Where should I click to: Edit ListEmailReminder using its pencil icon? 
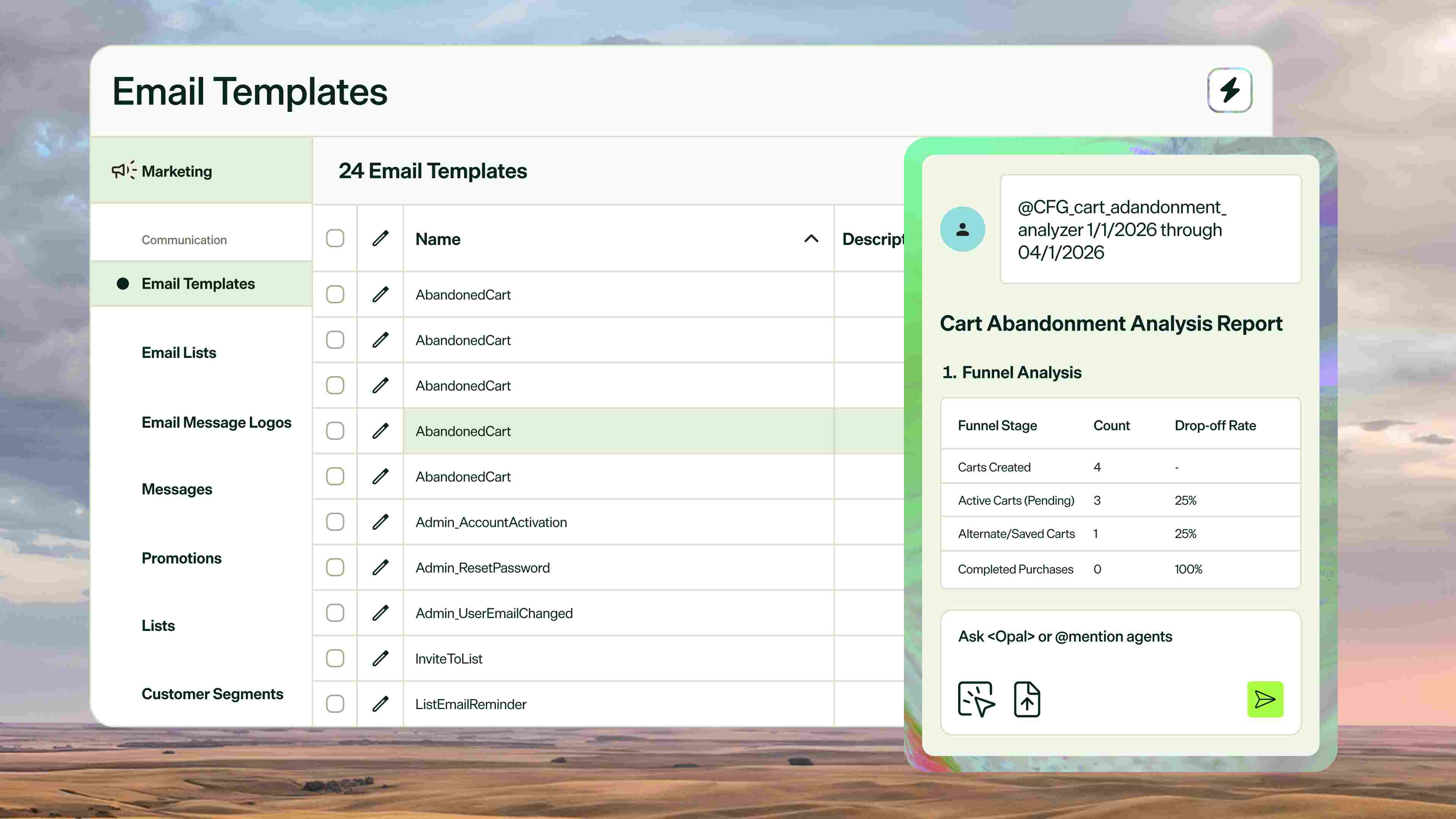380,704
